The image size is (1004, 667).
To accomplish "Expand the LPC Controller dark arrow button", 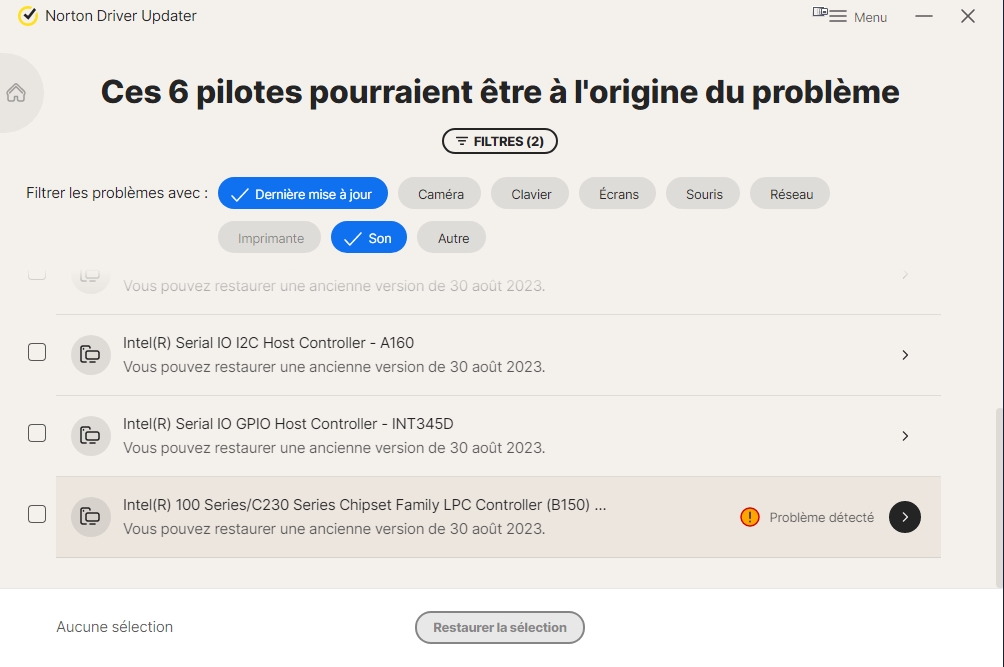I will tap(905, 517).
